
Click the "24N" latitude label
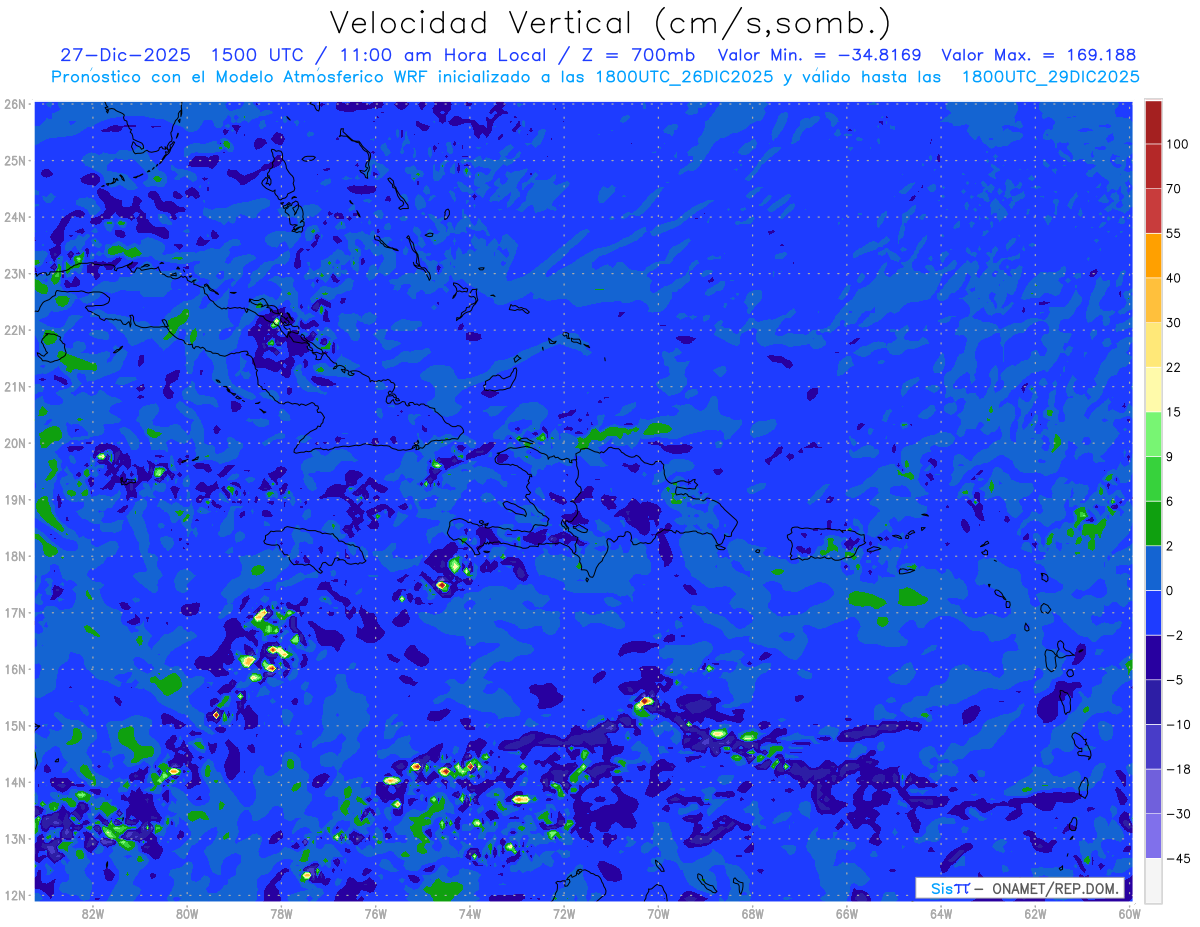pos(15,217)
